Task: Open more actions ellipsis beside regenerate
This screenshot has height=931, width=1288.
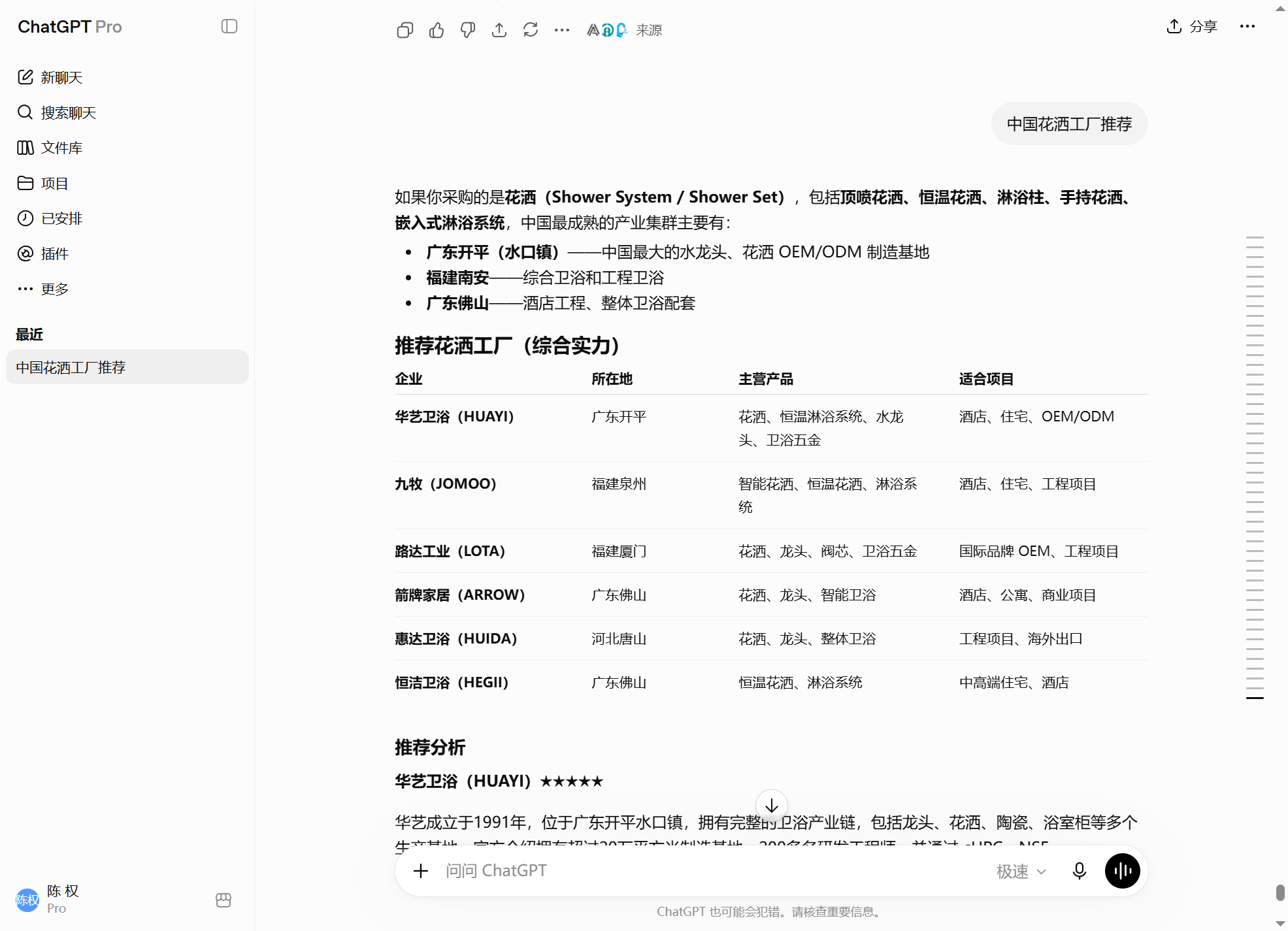Action: (562, 30)
